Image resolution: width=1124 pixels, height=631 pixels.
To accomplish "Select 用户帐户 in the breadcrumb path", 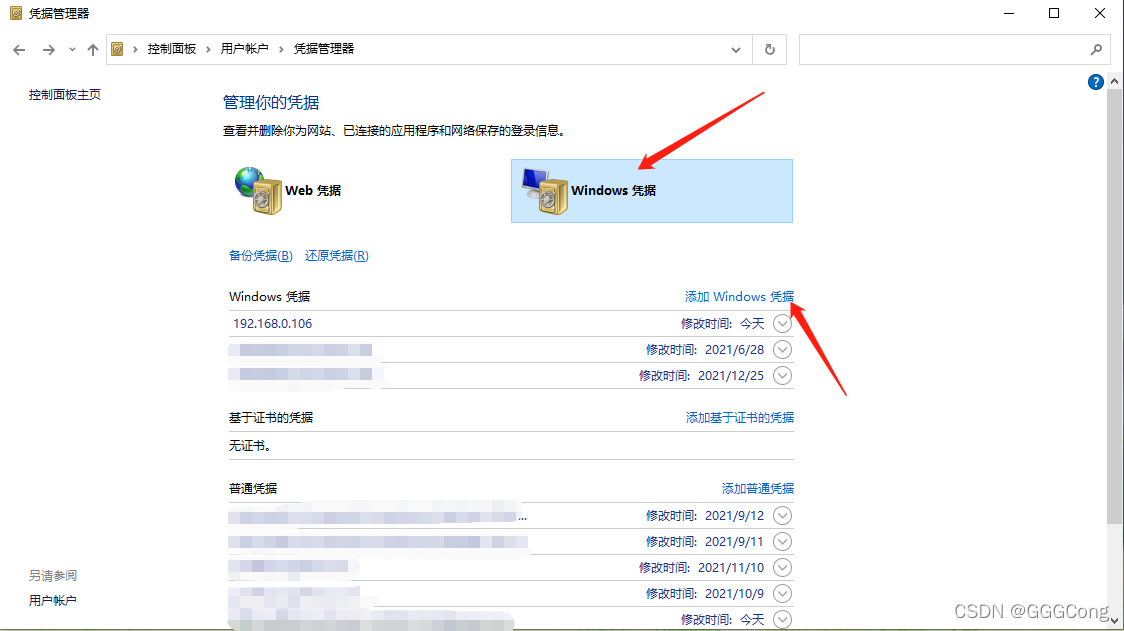I will [244, 49].
